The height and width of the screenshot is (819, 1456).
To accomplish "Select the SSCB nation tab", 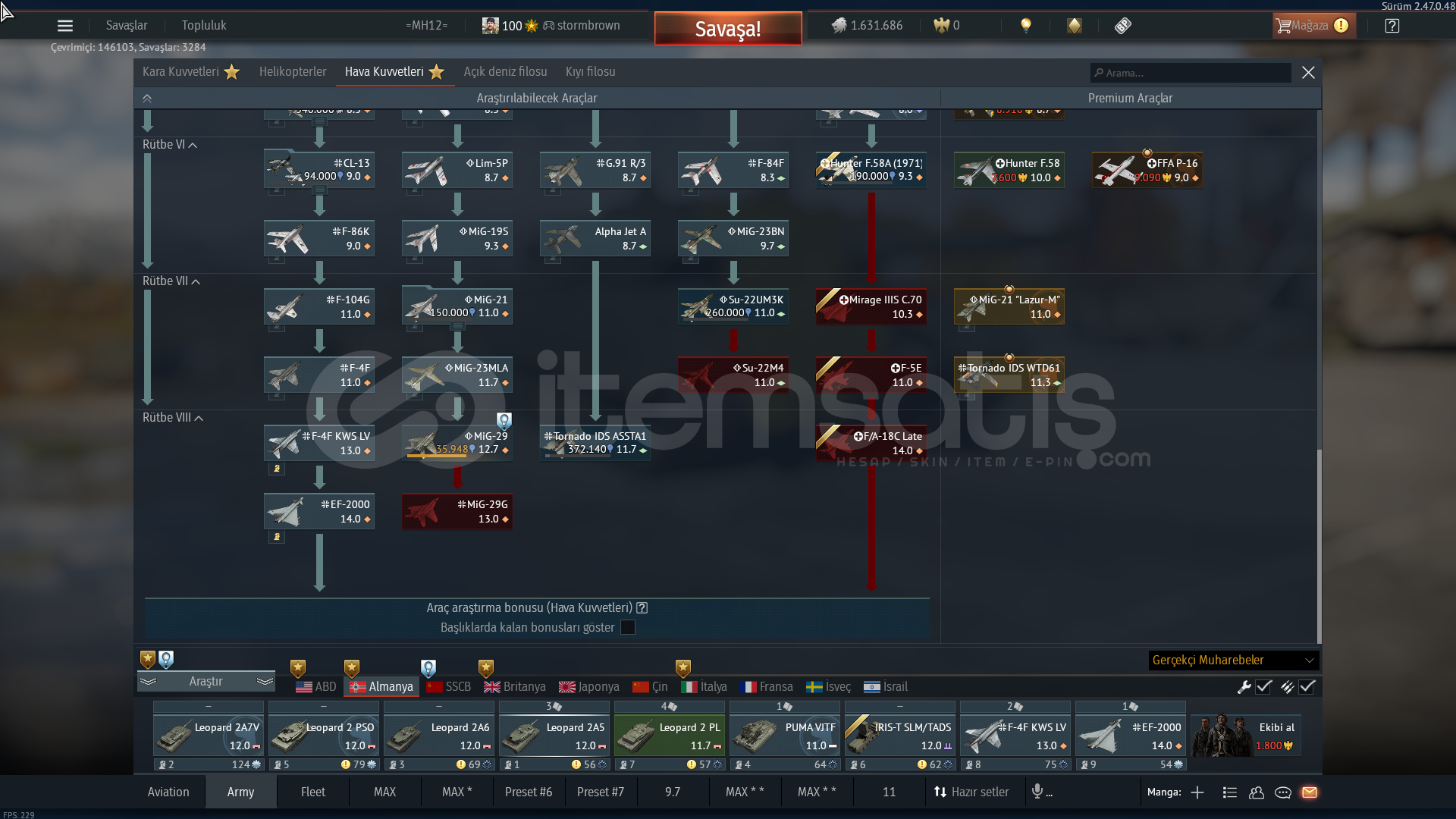I will point(449,687).
